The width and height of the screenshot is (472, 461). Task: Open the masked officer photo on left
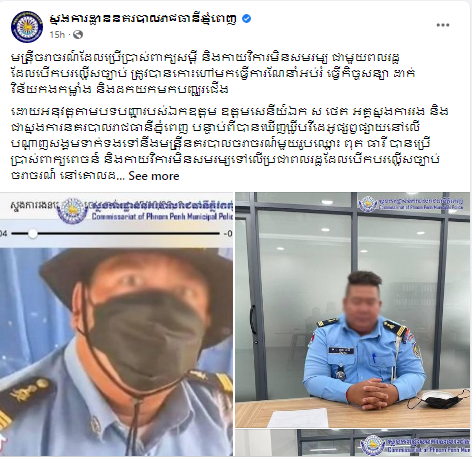pyautogui.click(x=116, y=324)
